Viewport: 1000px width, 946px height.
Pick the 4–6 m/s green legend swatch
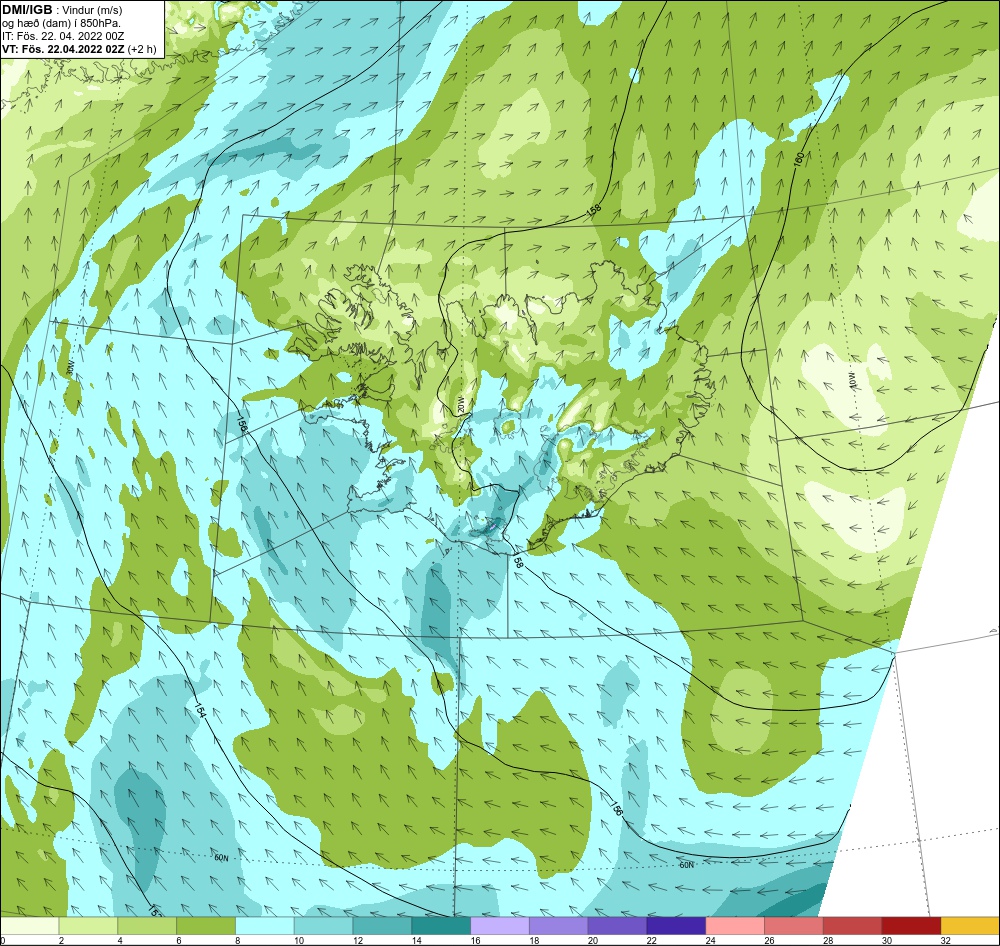coord(147,926)
